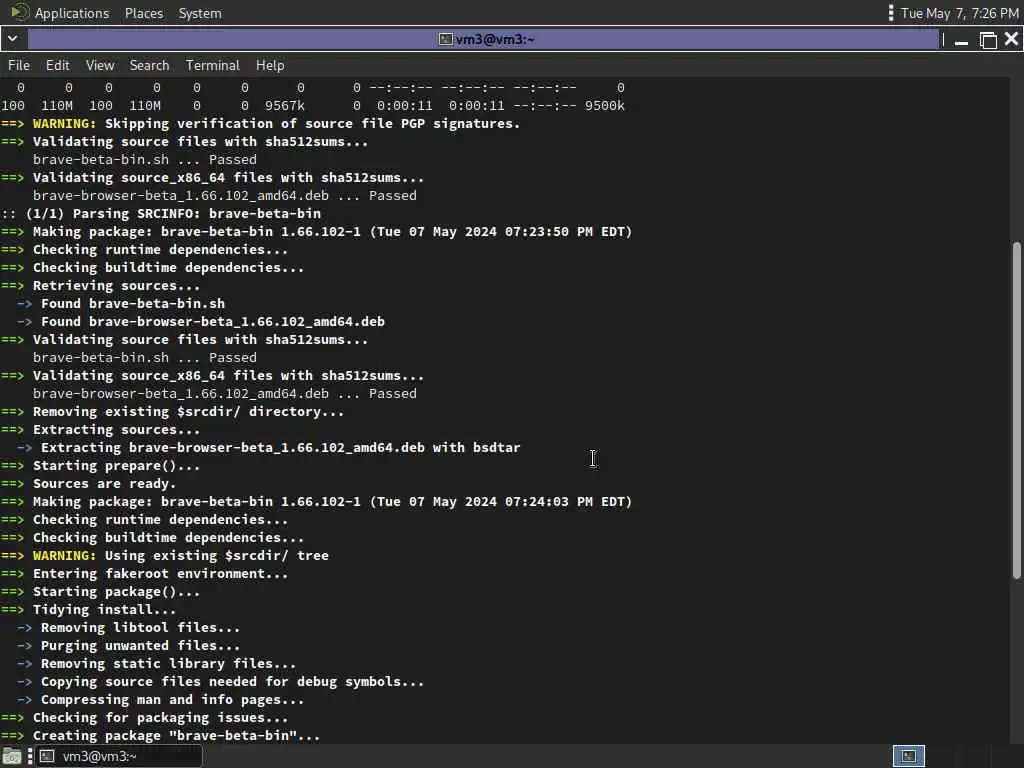Click the 'Starting prepare()...' line
The height and width of the screenshot is (768, 1024).
pos(101,466)
